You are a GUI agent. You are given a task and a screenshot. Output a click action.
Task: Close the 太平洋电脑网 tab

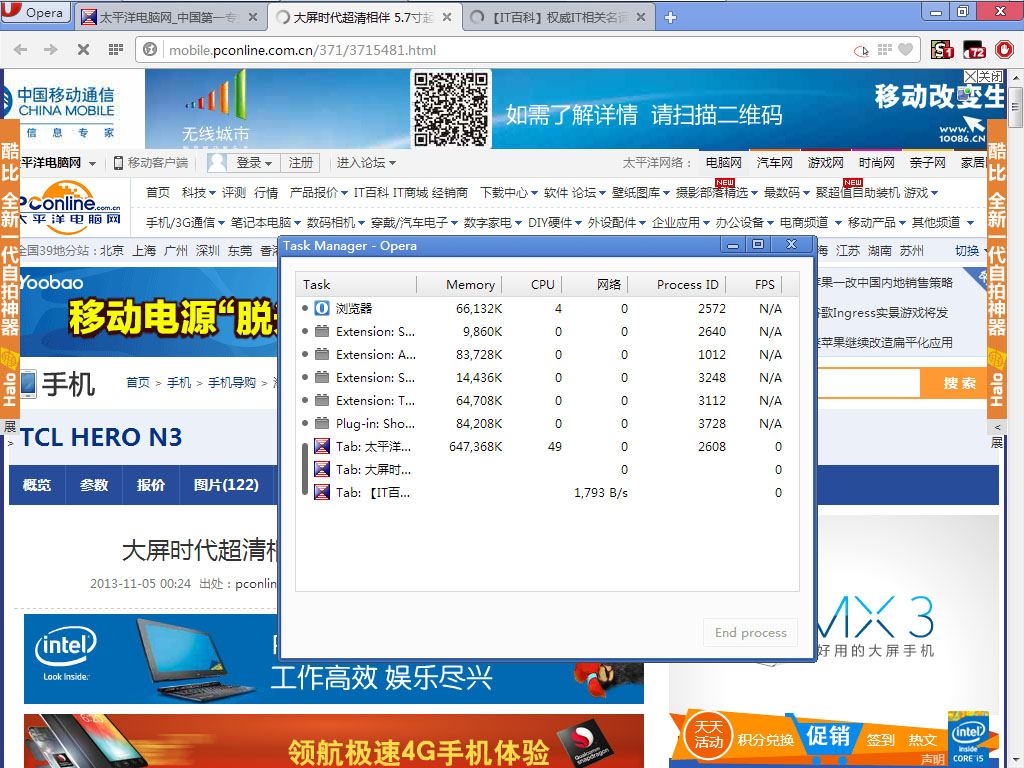[x=253, y=18]
